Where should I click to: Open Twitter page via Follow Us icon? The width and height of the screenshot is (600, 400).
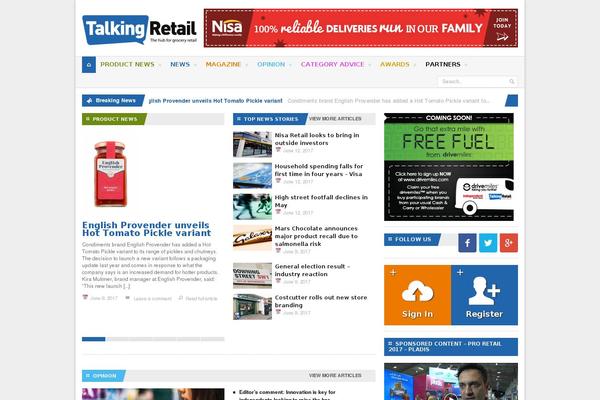[488, 243]
